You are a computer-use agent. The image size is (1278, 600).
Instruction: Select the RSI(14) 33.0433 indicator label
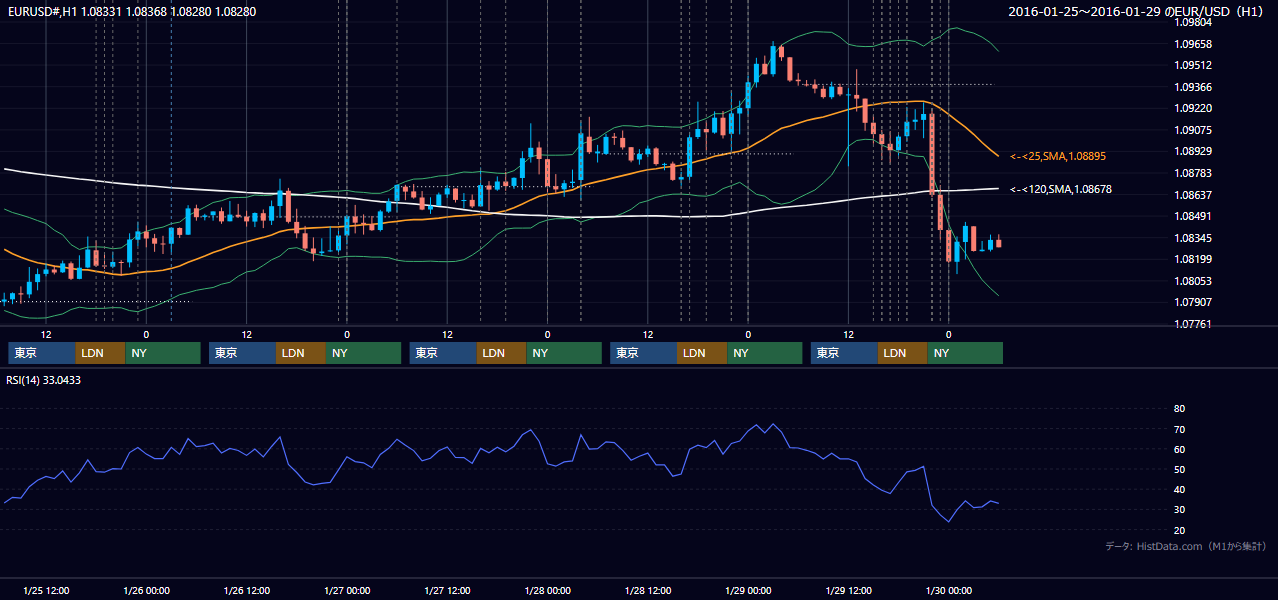point(44,380)
